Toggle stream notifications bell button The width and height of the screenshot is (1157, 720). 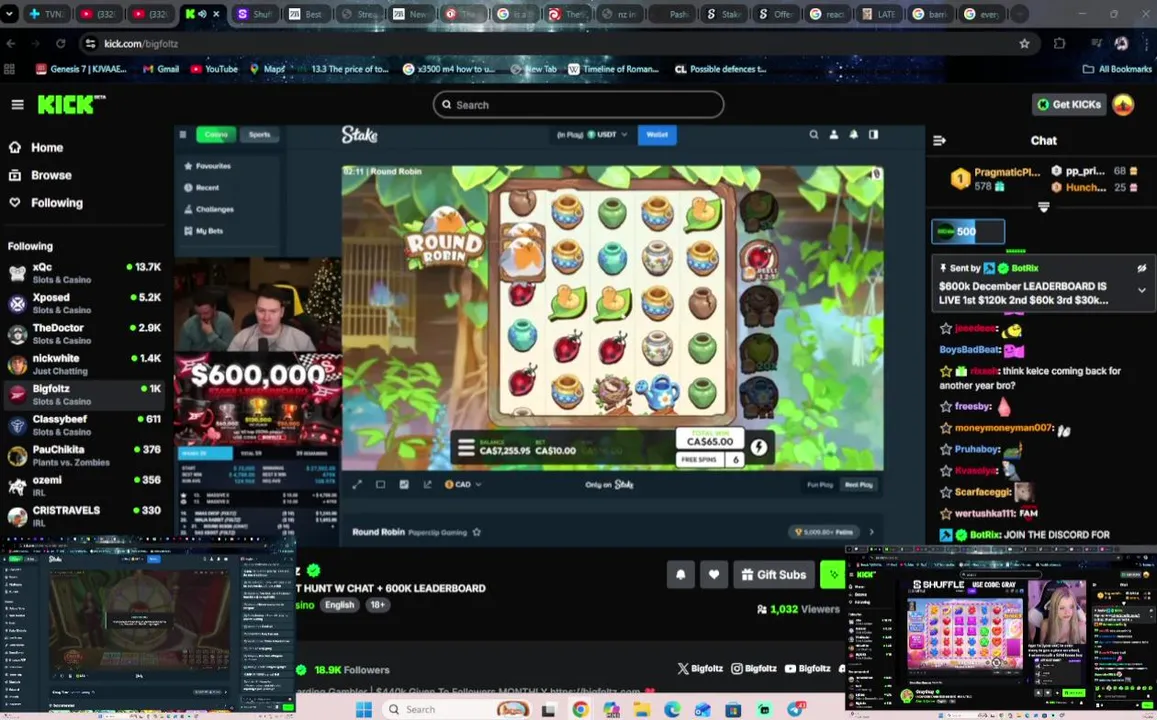coord(680,575)
